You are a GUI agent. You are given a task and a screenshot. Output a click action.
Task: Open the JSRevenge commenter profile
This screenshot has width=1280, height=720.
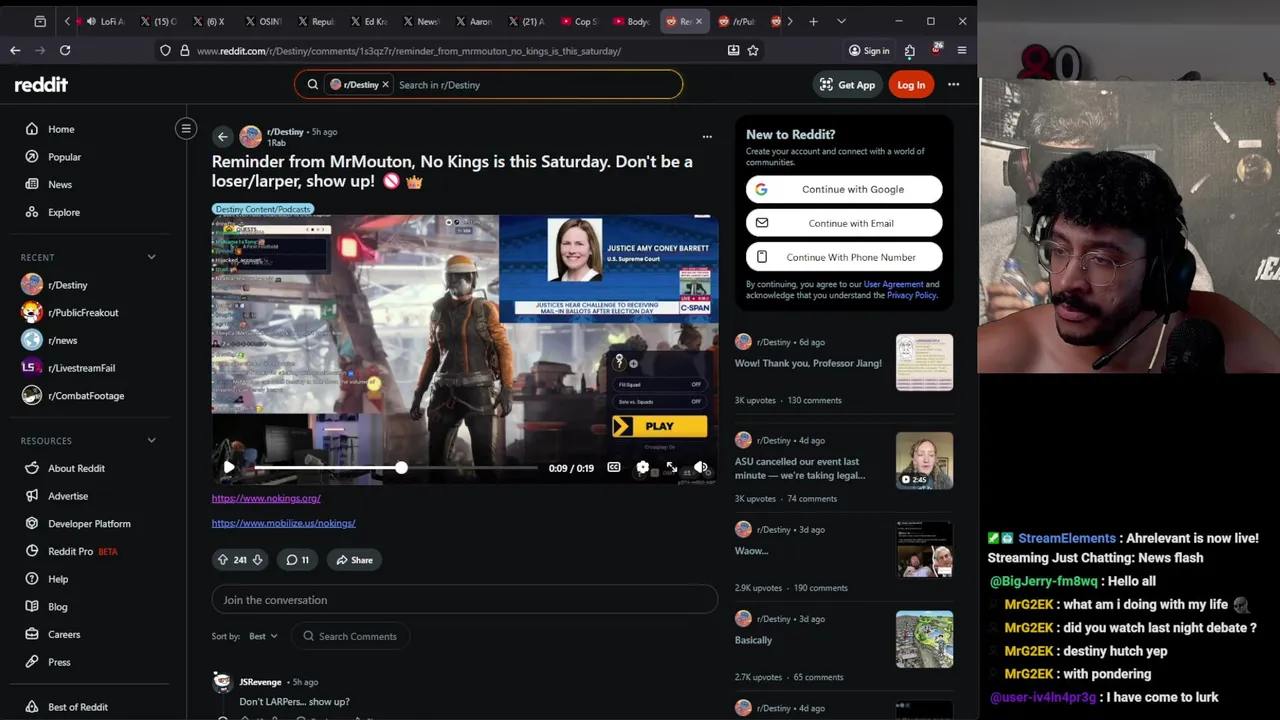[x=260, y=682]
